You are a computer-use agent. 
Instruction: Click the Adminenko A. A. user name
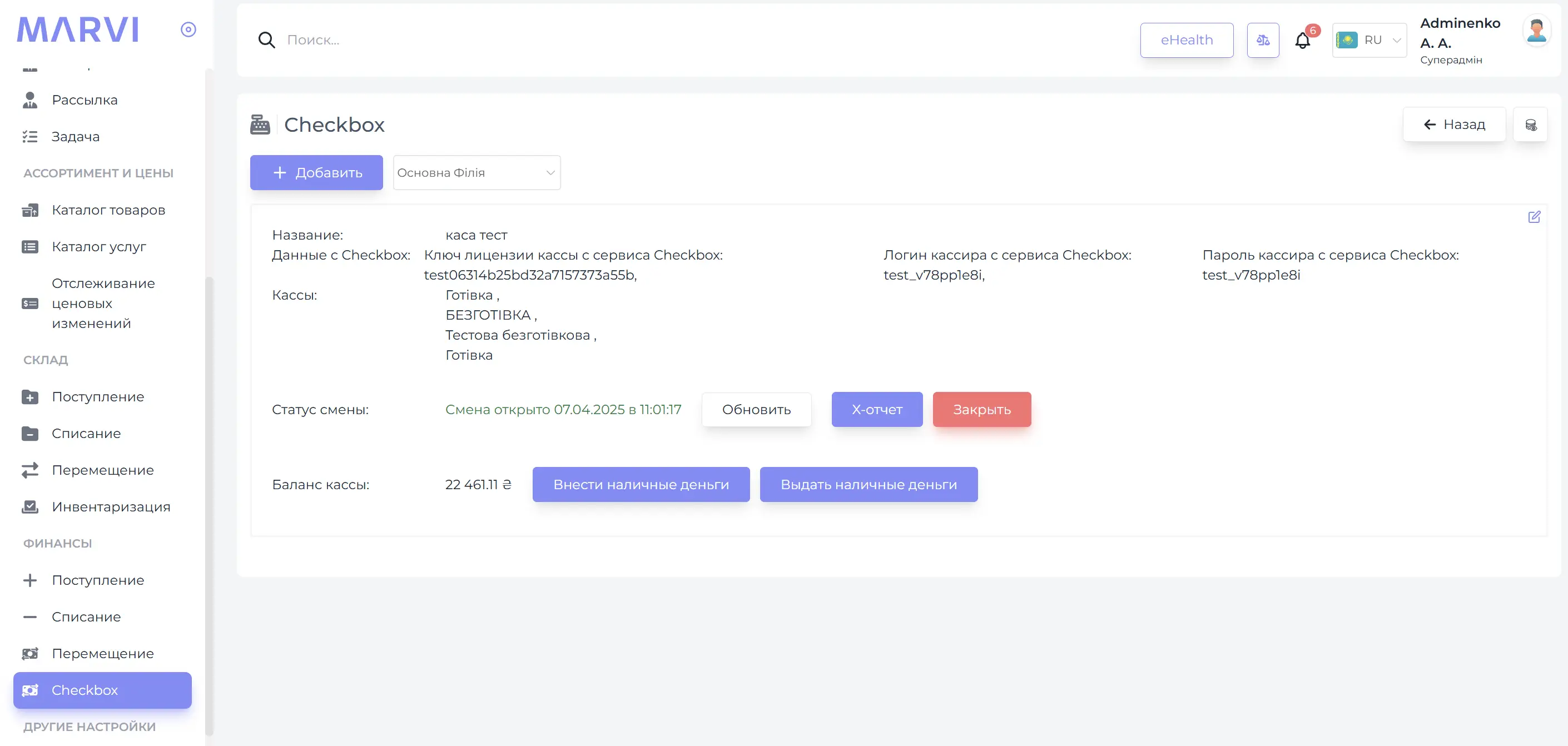coord(1460,33)
